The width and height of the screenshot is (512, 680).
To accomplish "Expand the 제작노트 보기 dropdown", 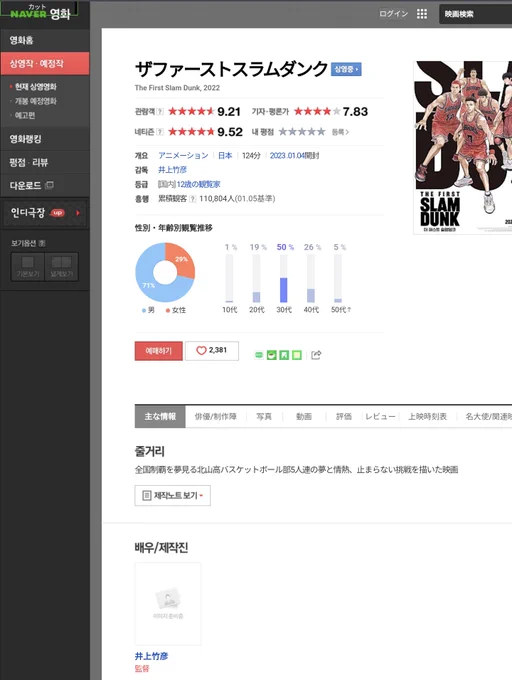I will (x=173, y=495).
